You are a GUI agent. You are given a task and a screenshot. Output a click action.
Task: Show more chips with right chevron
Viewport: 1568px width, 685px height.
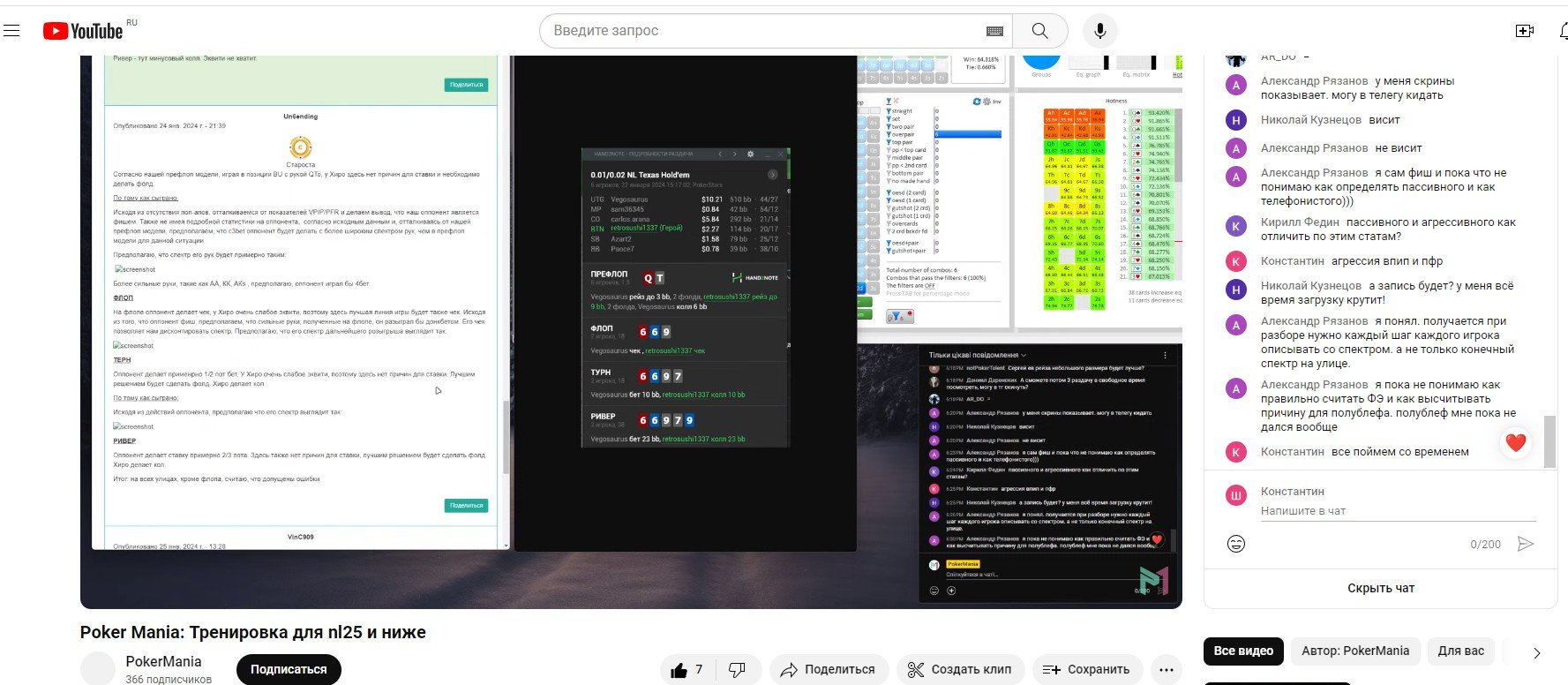click(x=1536, y=653)
